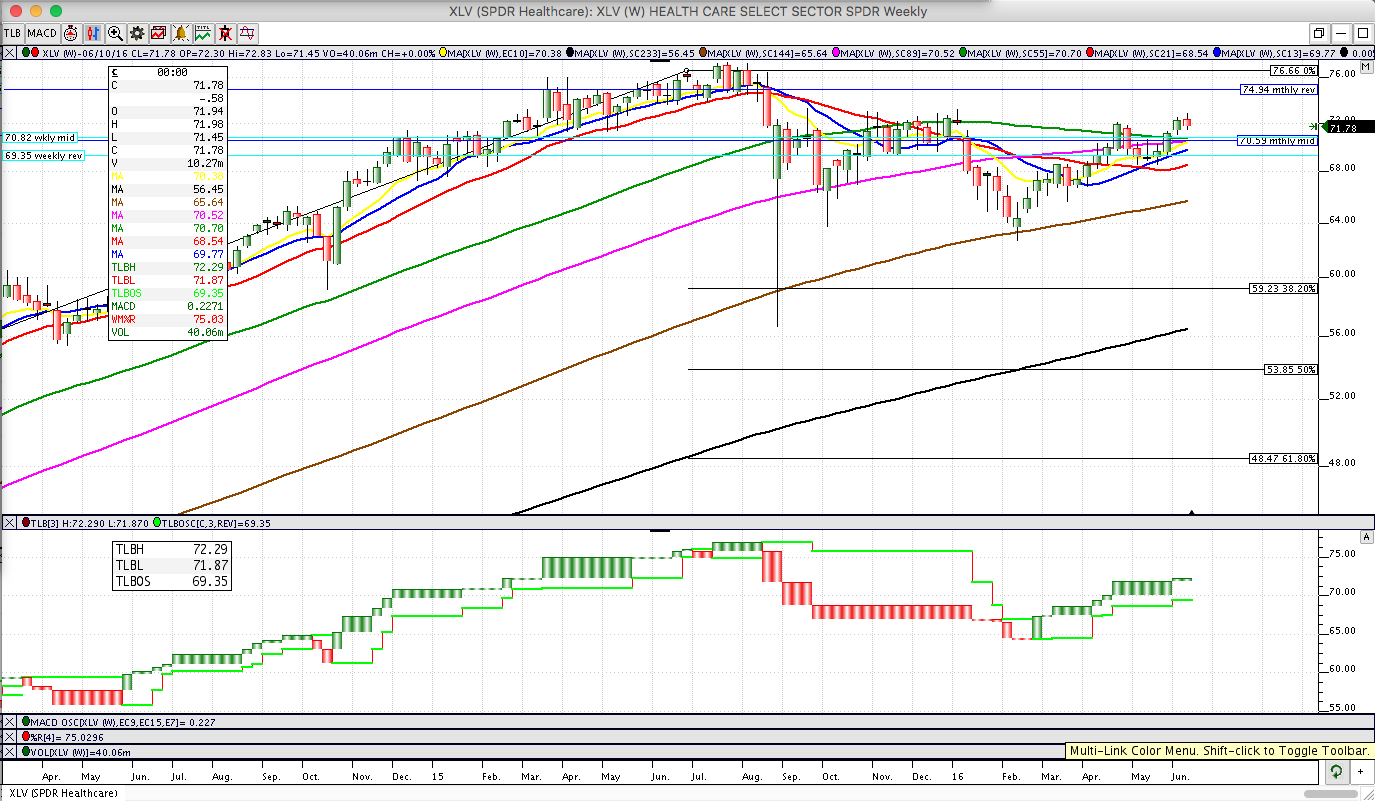
Task: Click the A autoscale button on TLB pane
Action: pos(1365,537)
